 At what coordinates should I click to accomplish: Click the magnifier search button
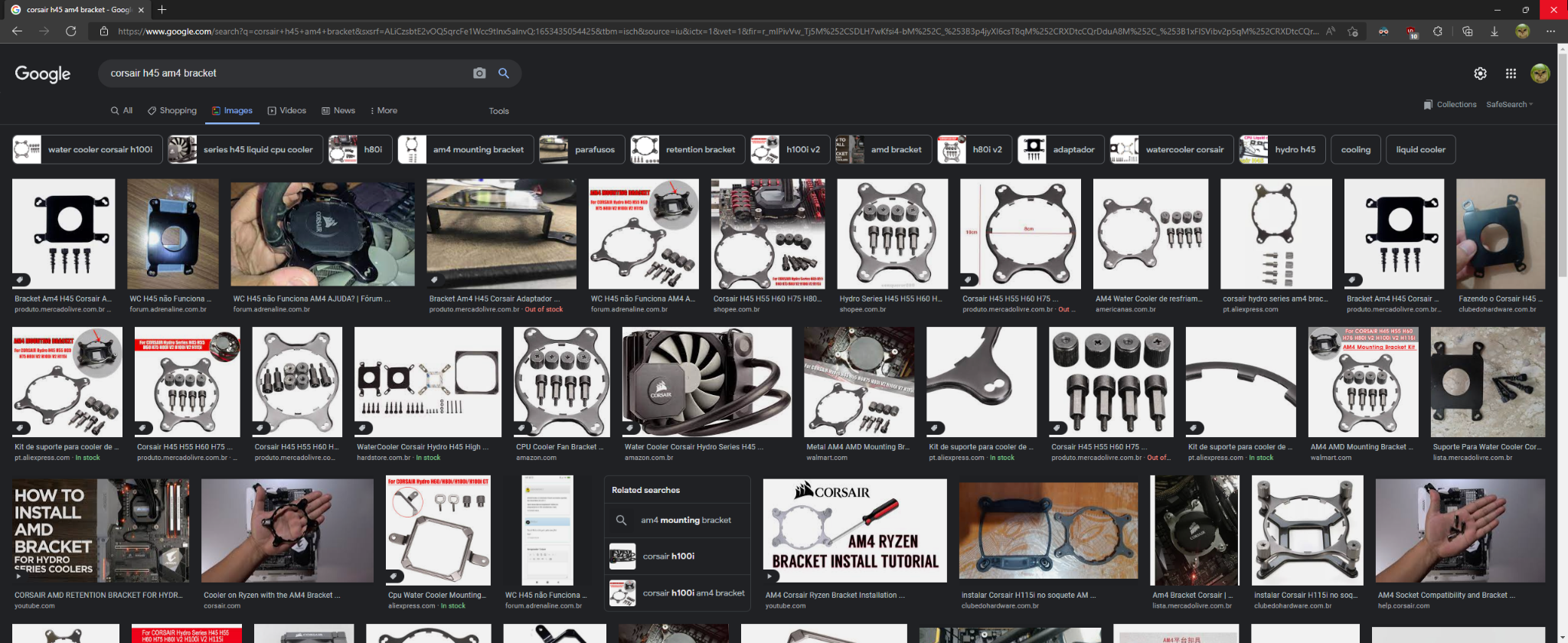click(504, 73)
